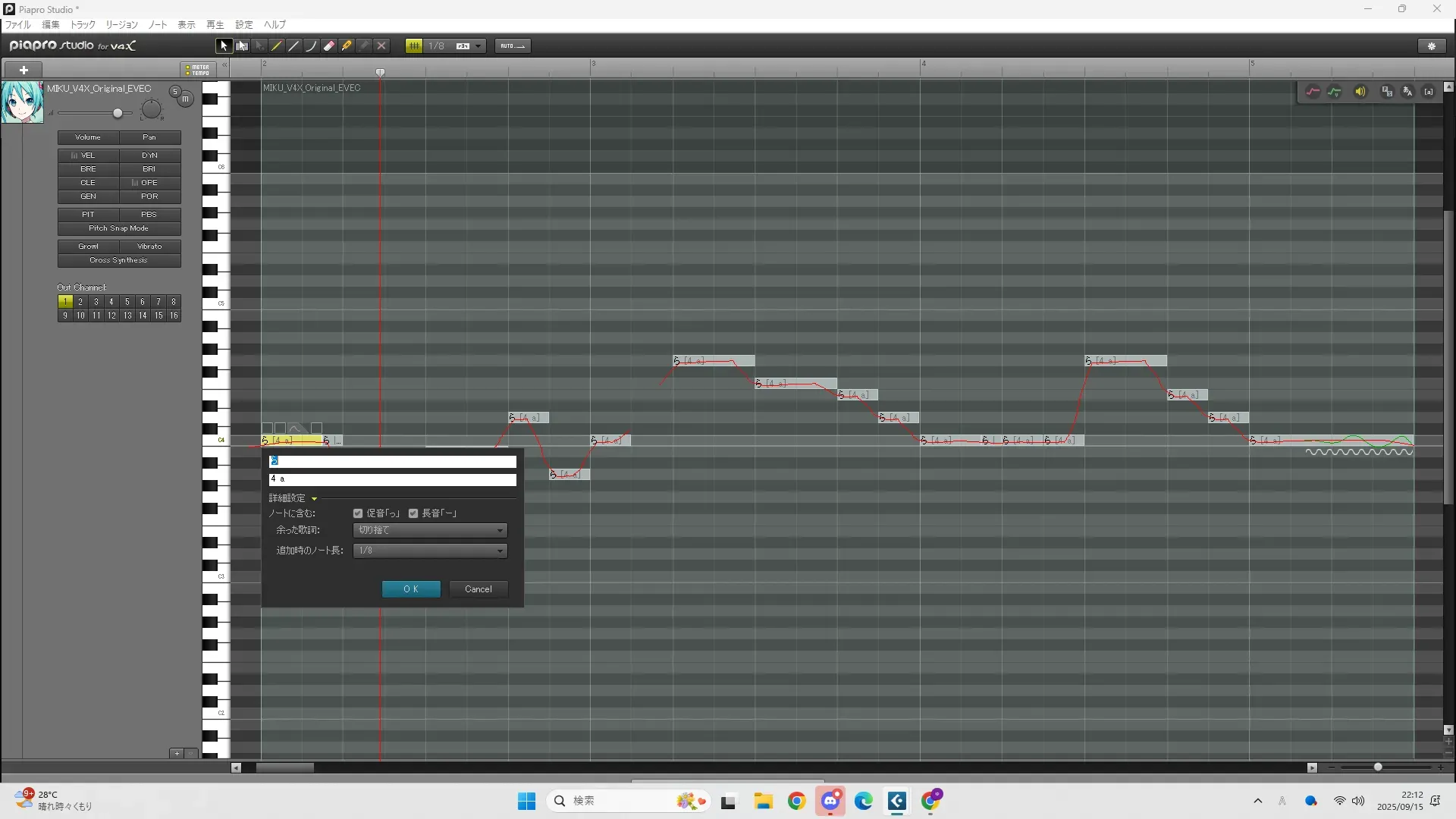Image resolution: width=1456 pixels, height=819 pixels.
Task: Toggle the 促音「っ」 checkbox
Action: pyautogui.click(x=358, y=513)
